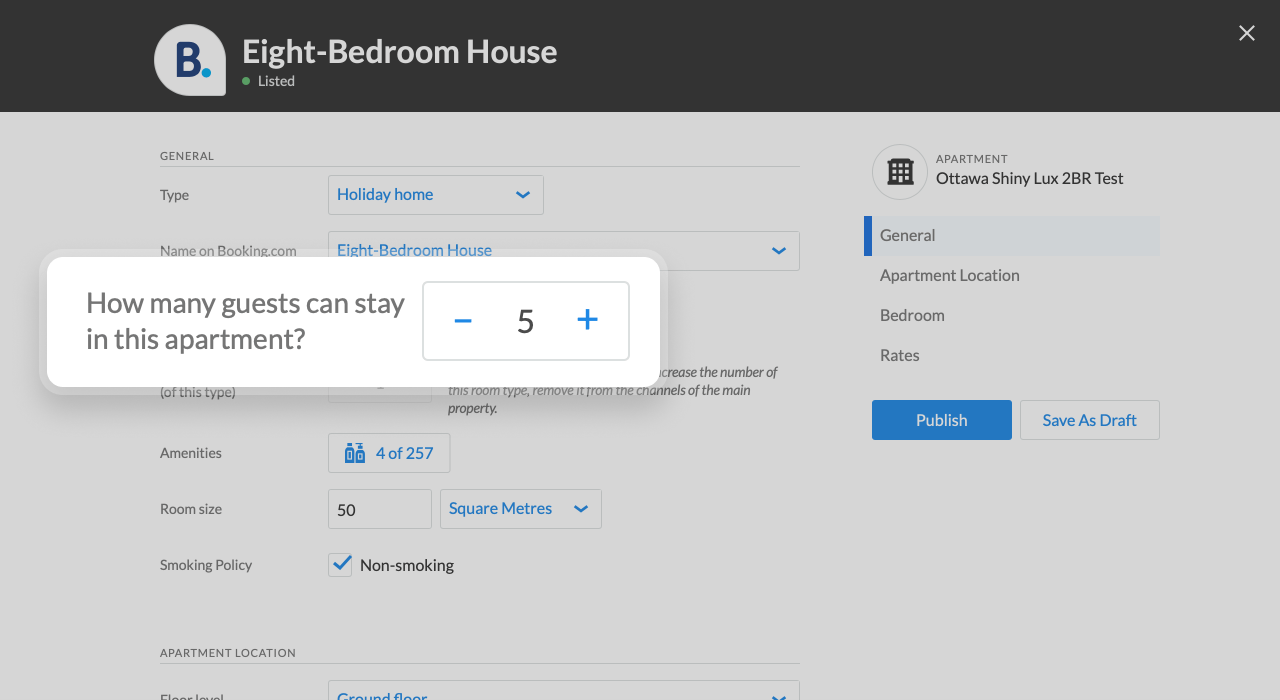Close the listing editor dialog
This screenshot has width=1280, height=700.
(1247, 33)
